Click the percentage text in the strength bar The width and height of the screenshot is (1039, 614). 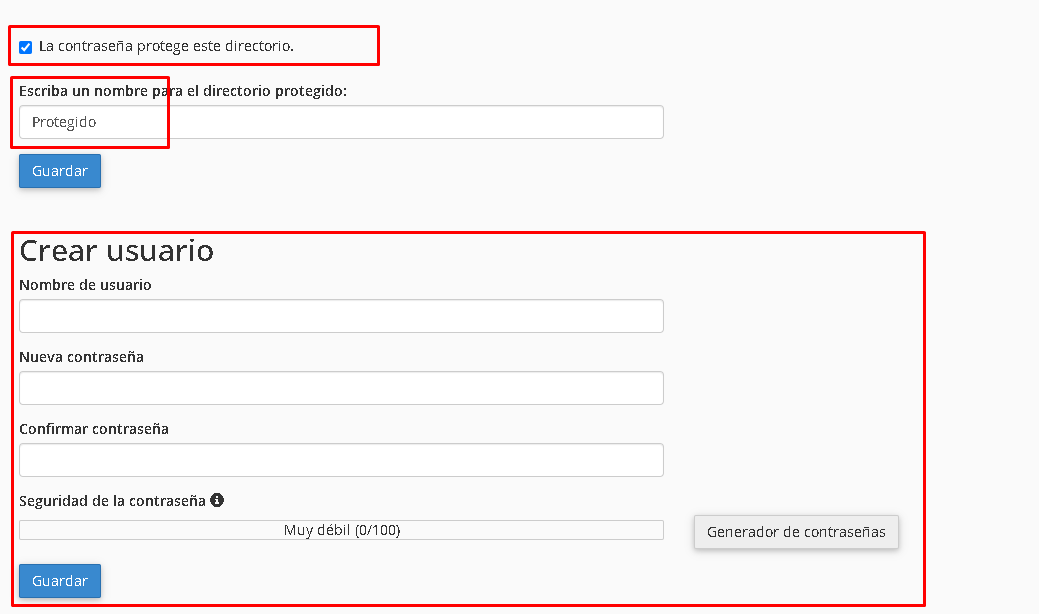coord(378,530)
